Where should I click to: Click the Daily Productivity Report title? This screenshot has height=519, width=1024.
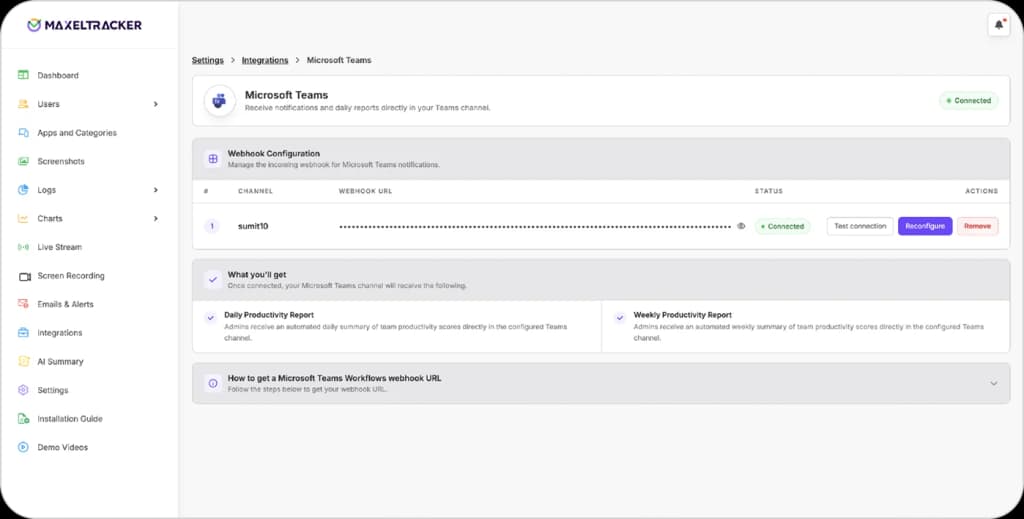[269, 315]
